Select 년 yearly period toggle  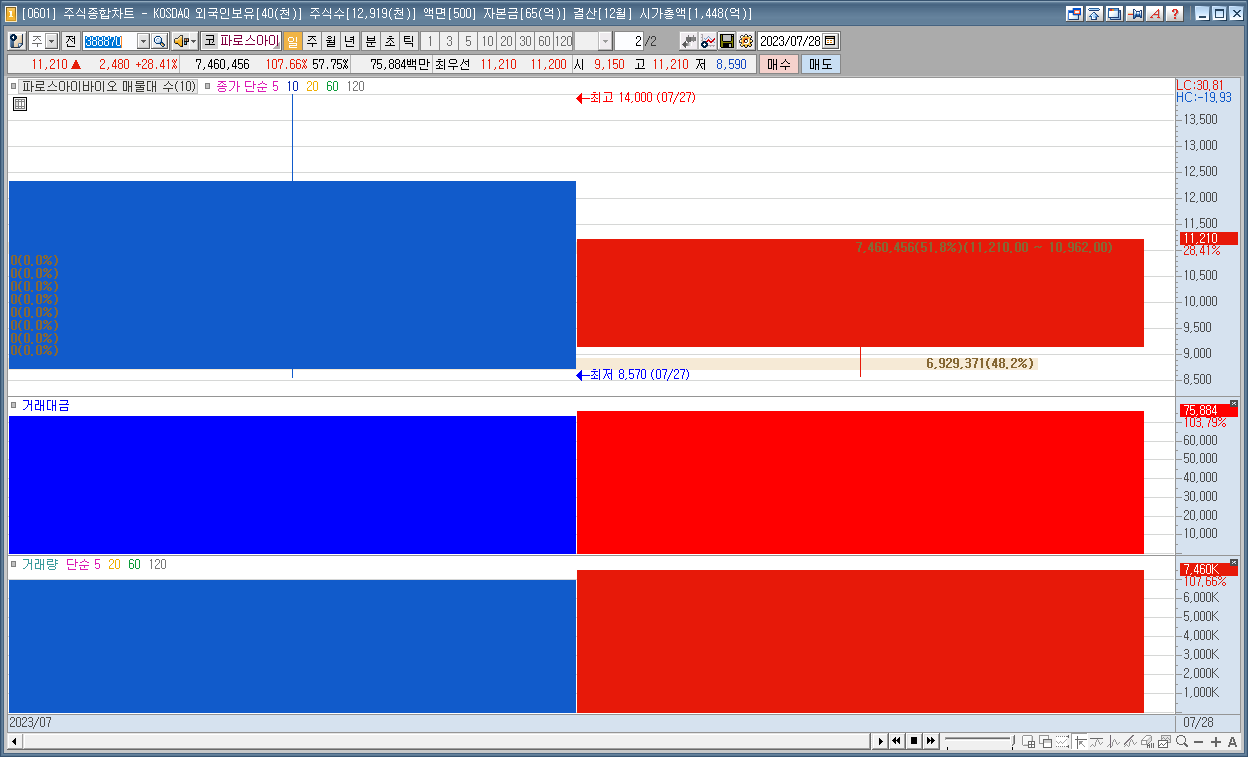350,41
